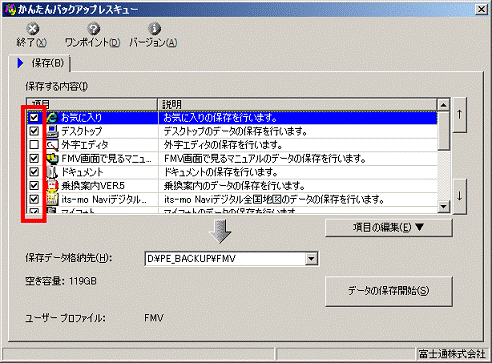Toggle the 乗換案内VER5 checkbox

[x=34, y=186]
